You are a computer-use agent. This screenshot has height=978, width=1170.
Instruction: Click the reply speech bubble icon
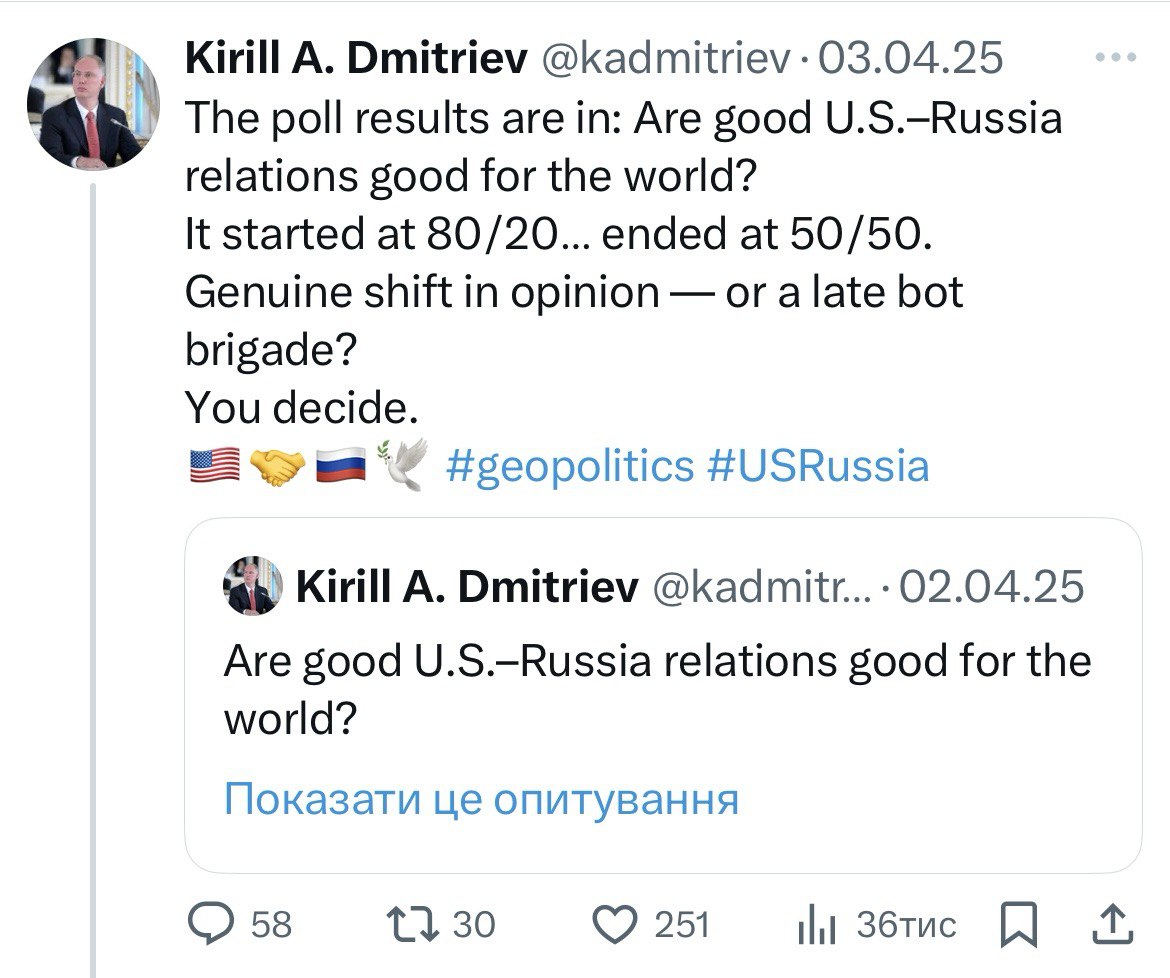[212, 924]
